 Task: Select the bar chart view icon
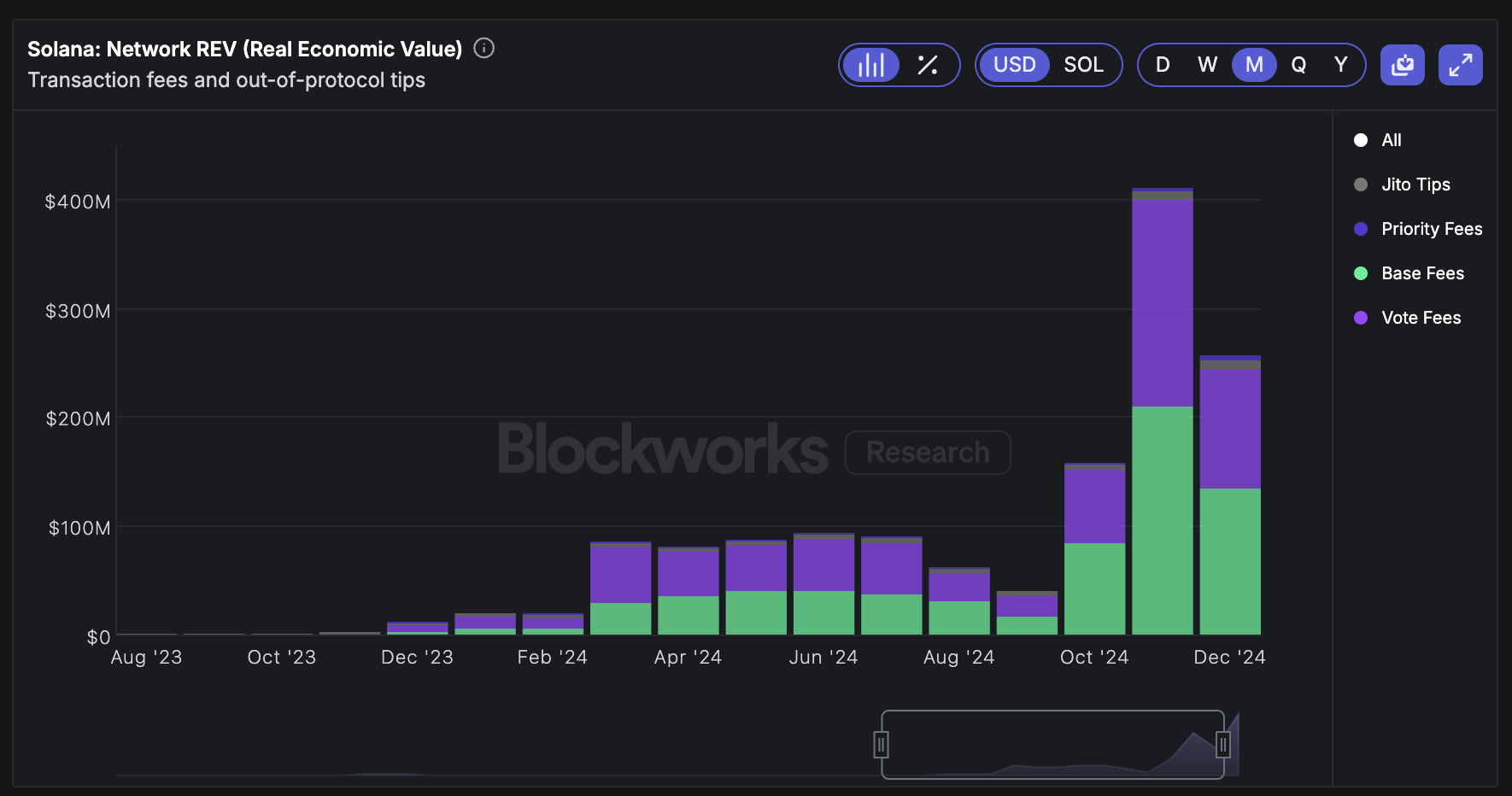coord(871,64)
